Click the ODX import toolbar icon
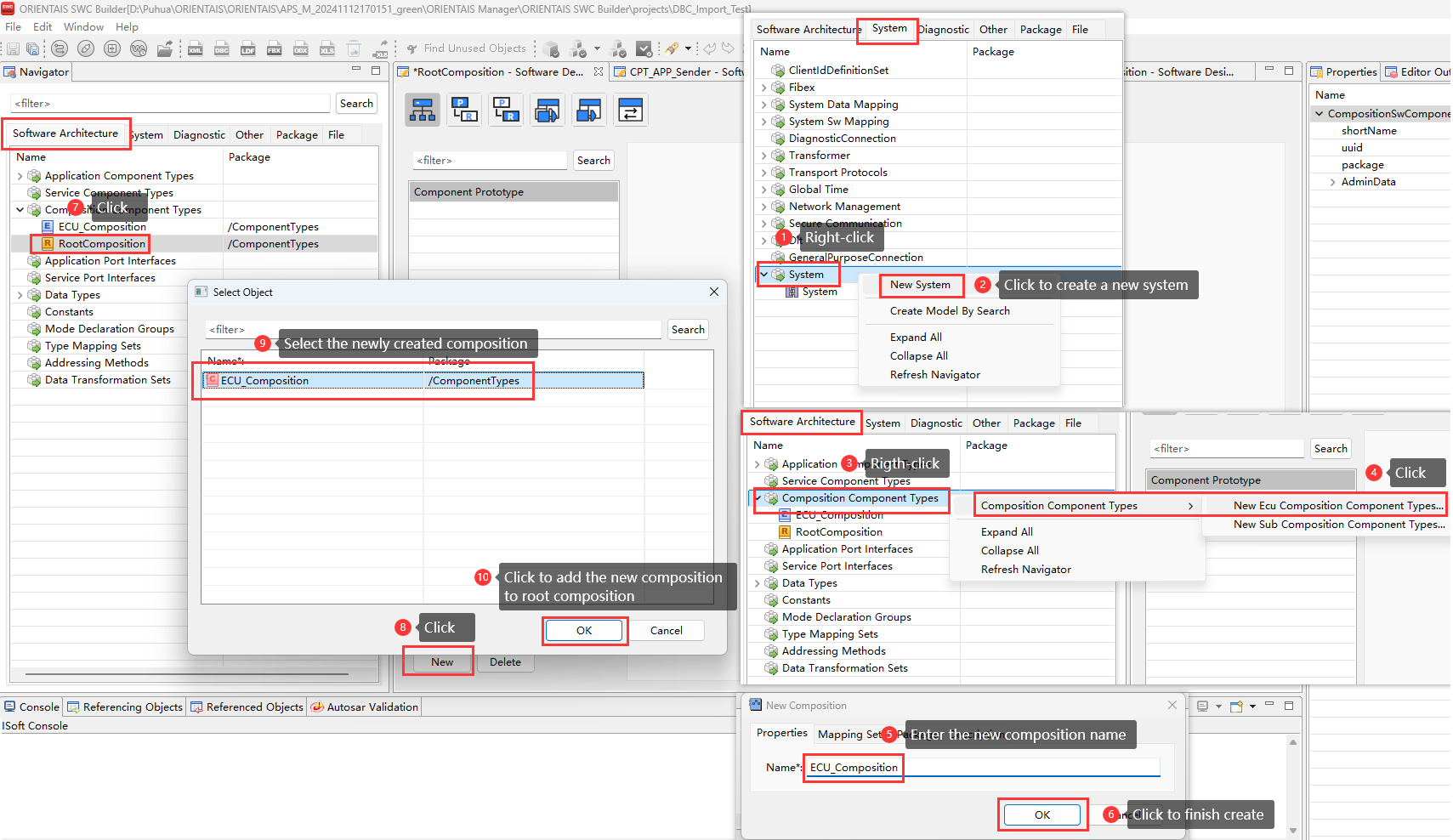The height and width of the screenshot is (840, 1453). pos(300,49)
